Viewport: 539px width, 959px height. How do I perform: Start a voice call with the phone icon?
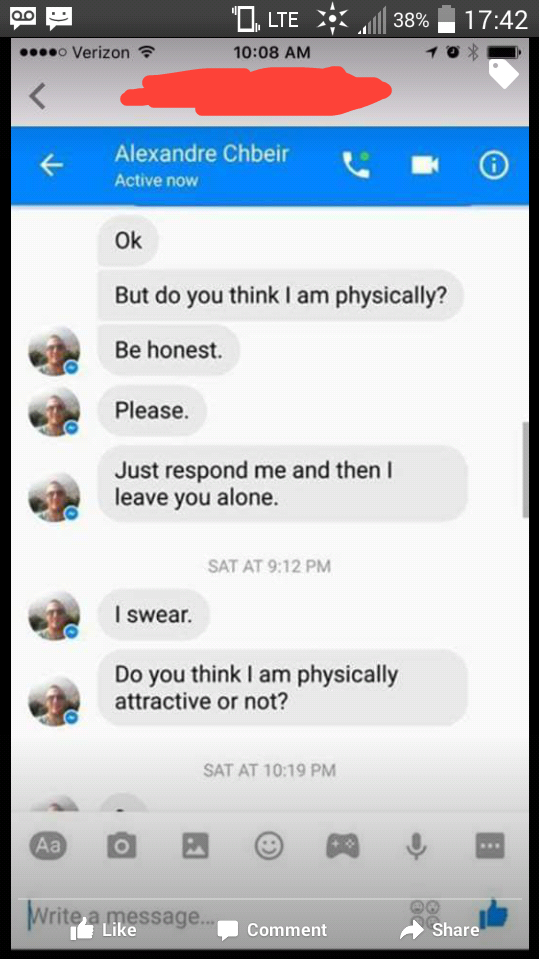356,165
